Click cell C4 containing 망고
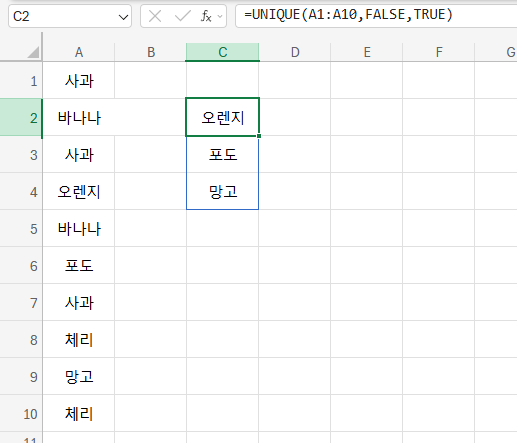 (x=222, y=191)
